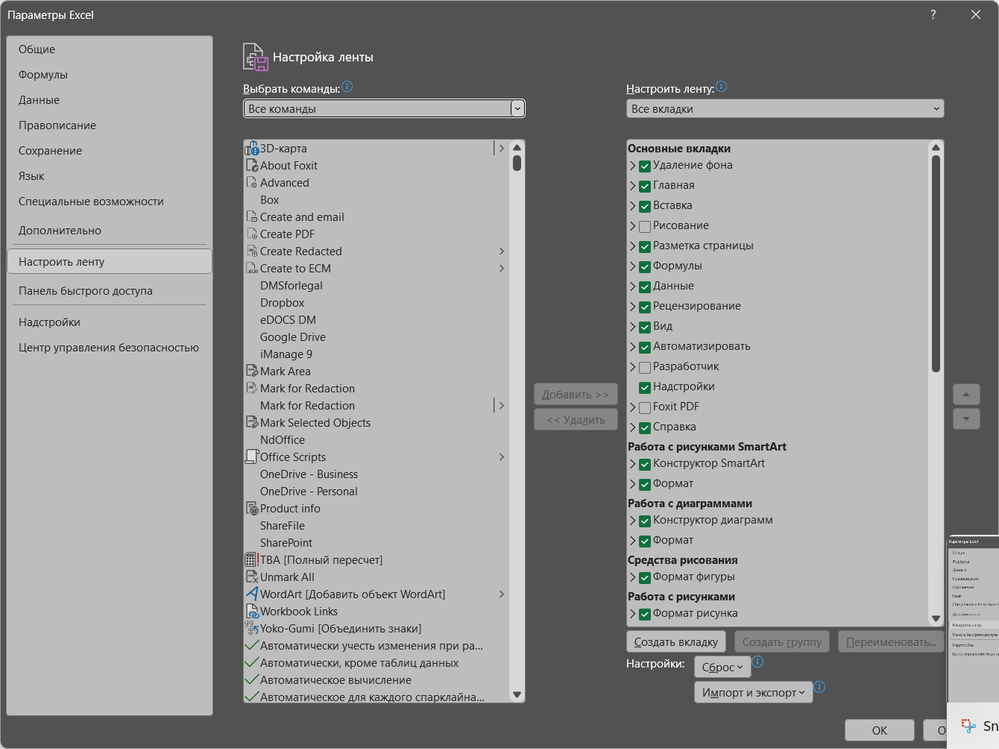This screenshot has height=749, width=999.
Task: Open the Все команды dropdown
Action: (x=384, y=109)
